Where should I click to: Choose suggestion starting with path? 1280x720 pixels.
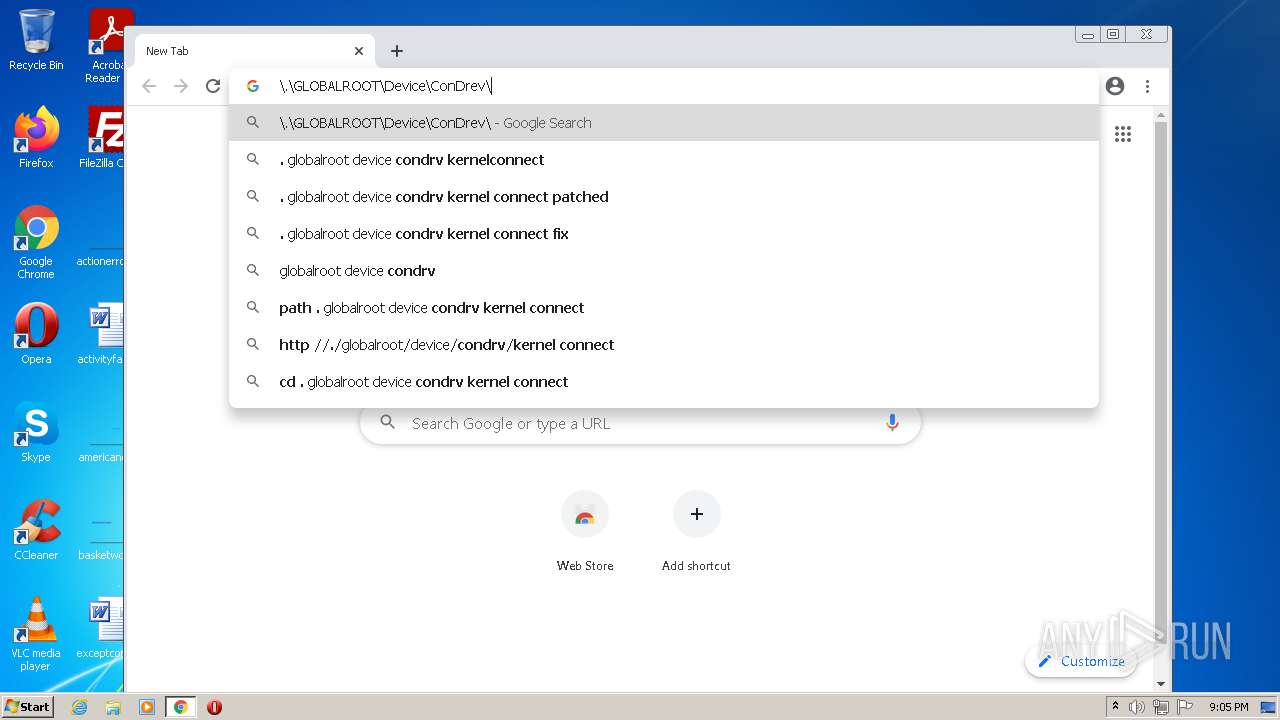point(664,308)
